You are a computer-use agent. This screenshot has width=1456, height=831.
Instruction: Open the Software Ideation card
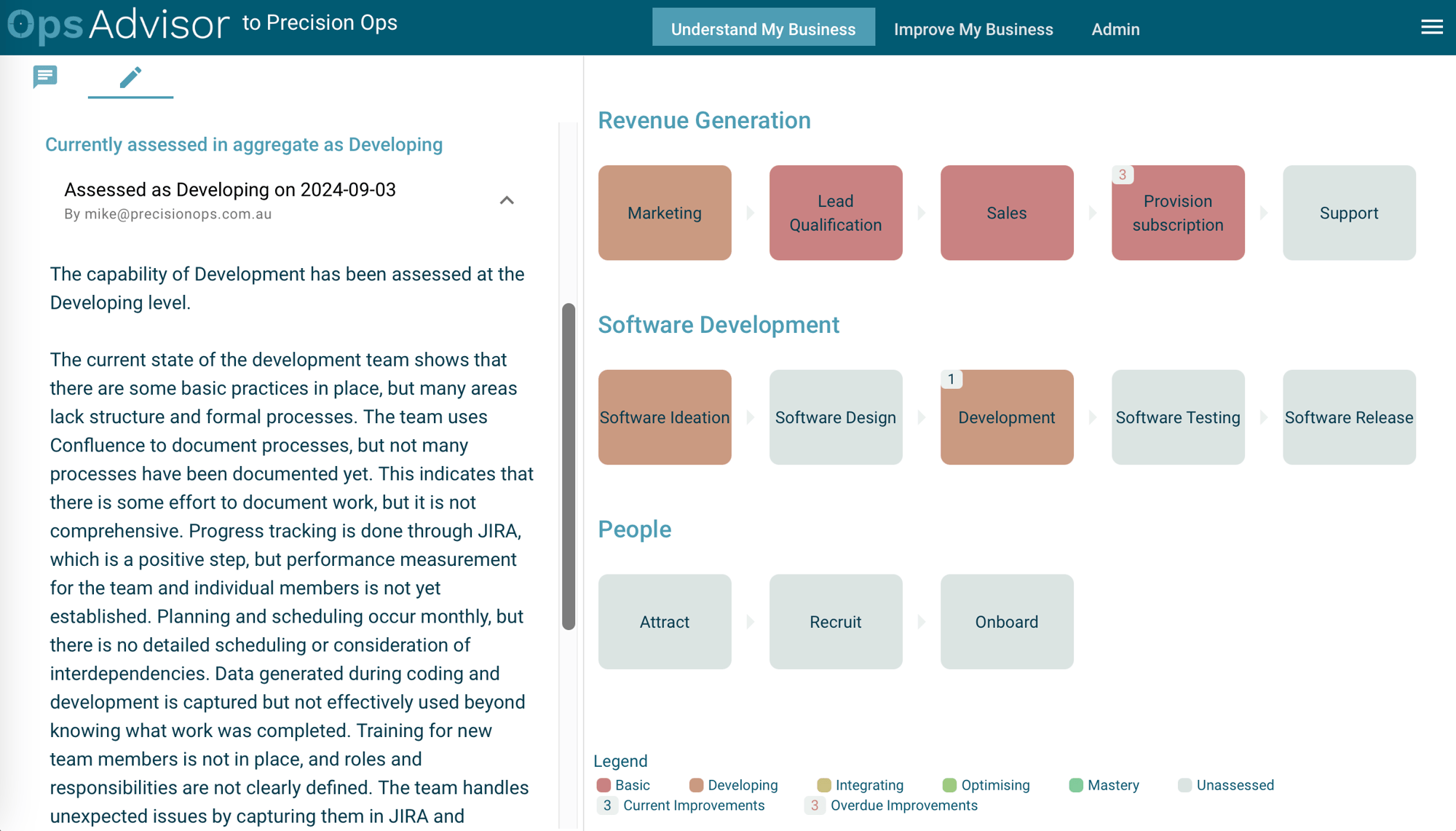(665, 417)
